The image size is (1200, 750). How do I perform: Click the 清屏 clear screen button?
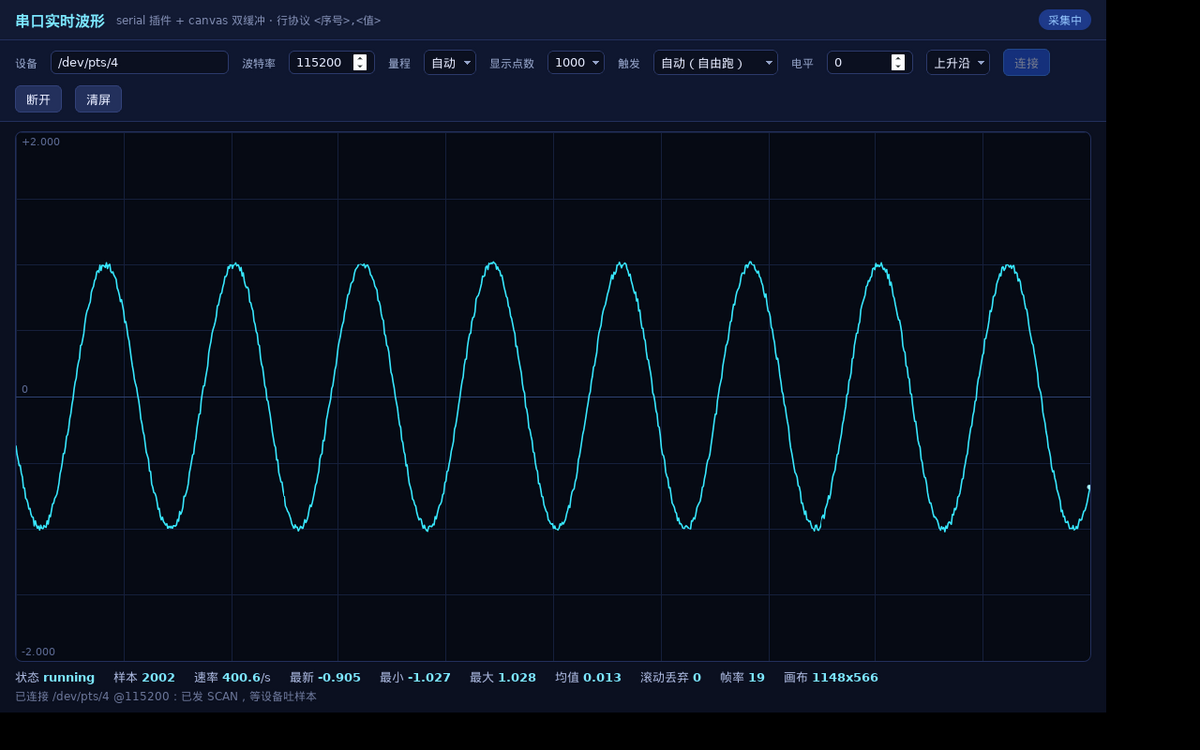coord(98,99)
